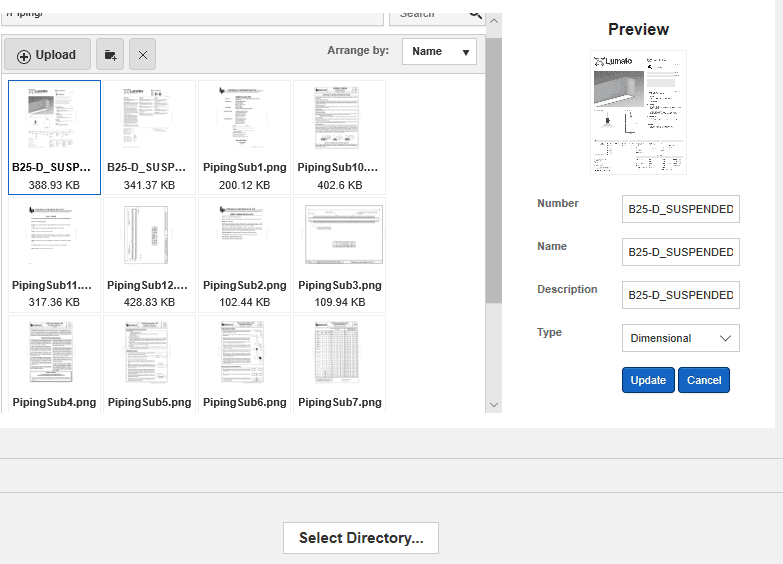Screen dimensions: 783x564
Task: Click the Arrange by label
Action: [358, 50]
